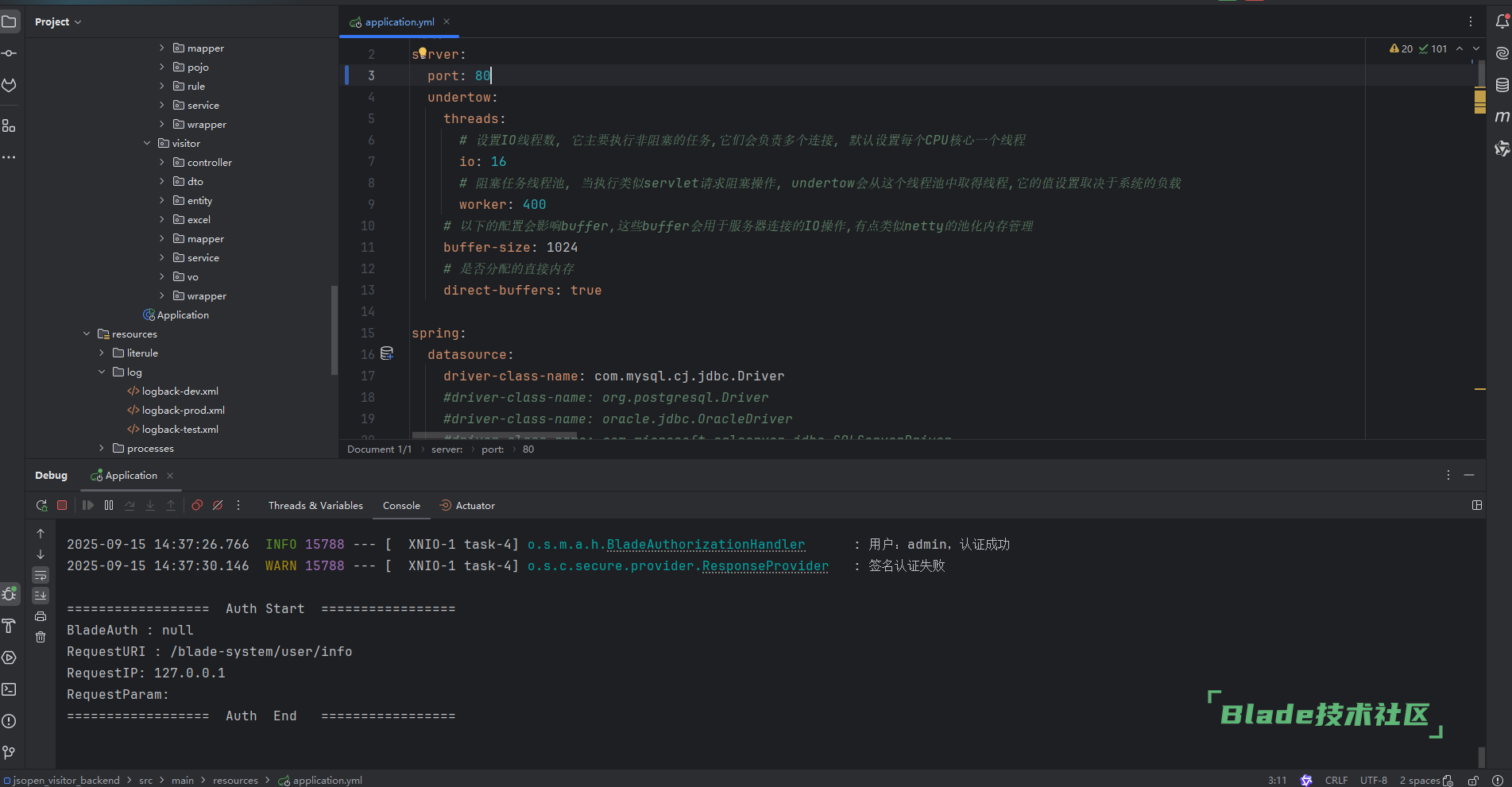Open editor tab options menu

coord(1471,22)
